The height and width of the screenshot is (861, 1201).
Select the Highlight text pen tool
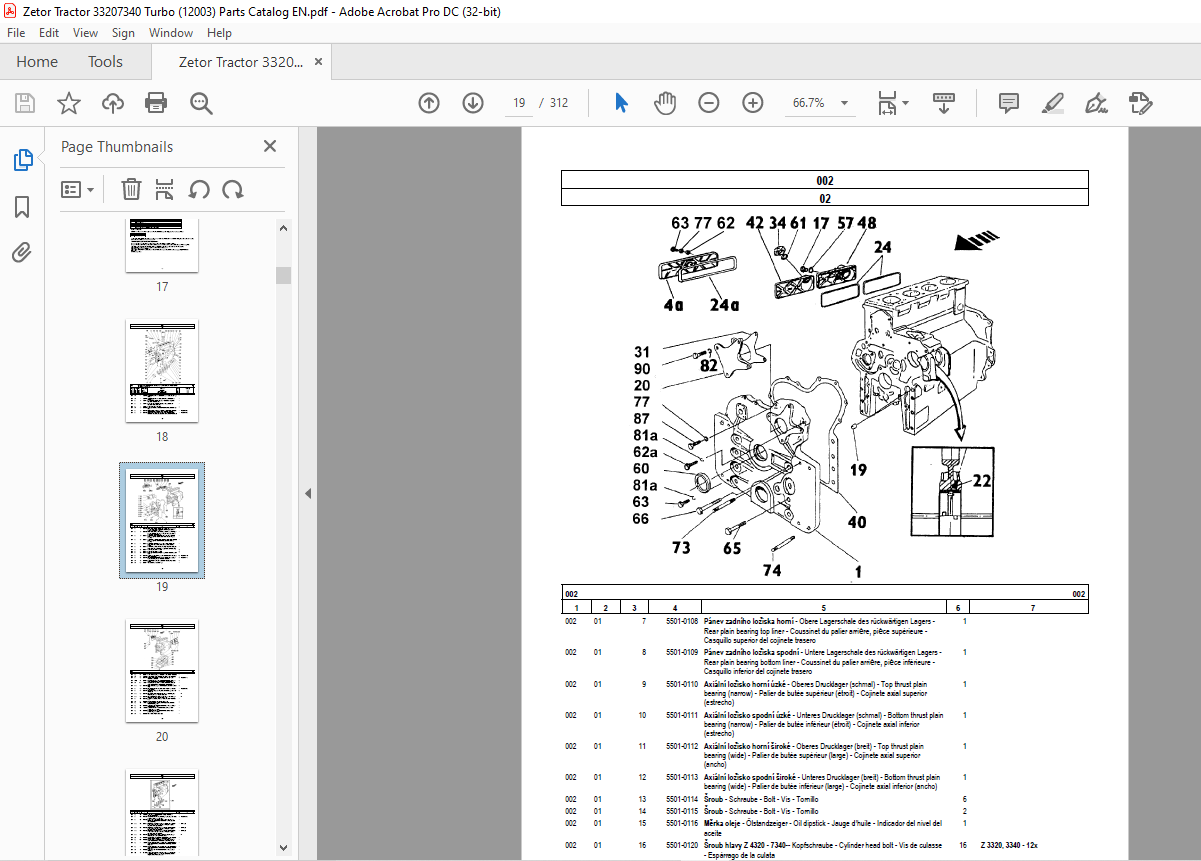[1053, 103]
